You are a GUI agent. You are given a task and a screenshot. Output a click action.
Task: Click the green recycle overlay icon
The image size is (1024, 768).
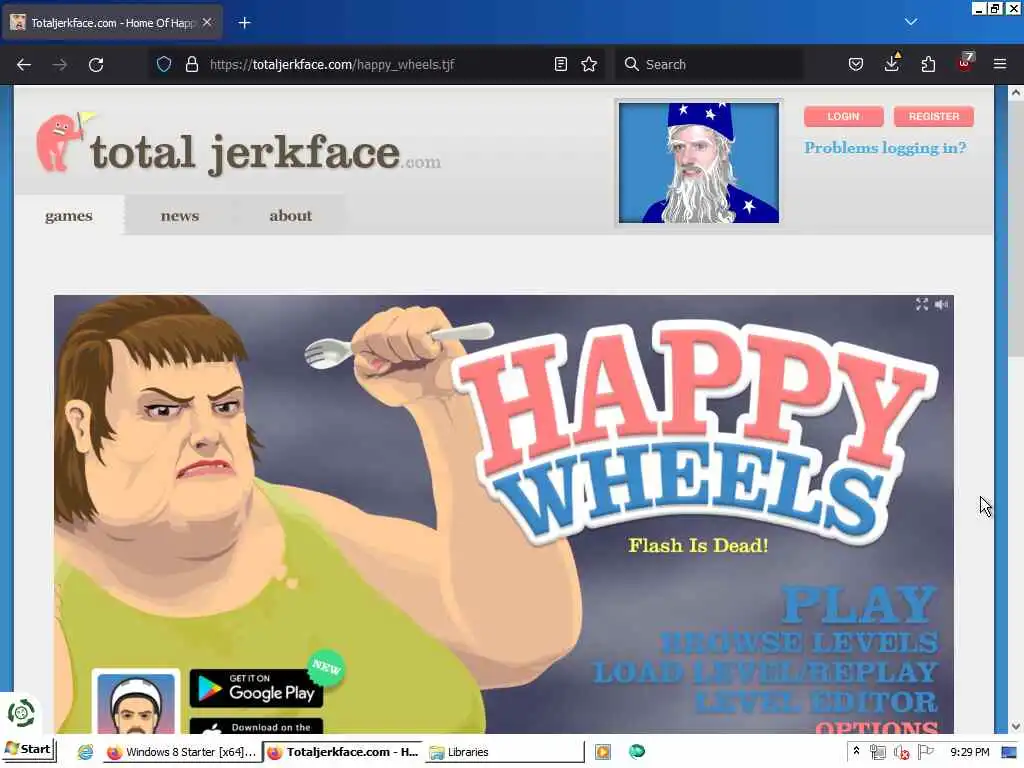pyautogui.click(x=21, y=712)
